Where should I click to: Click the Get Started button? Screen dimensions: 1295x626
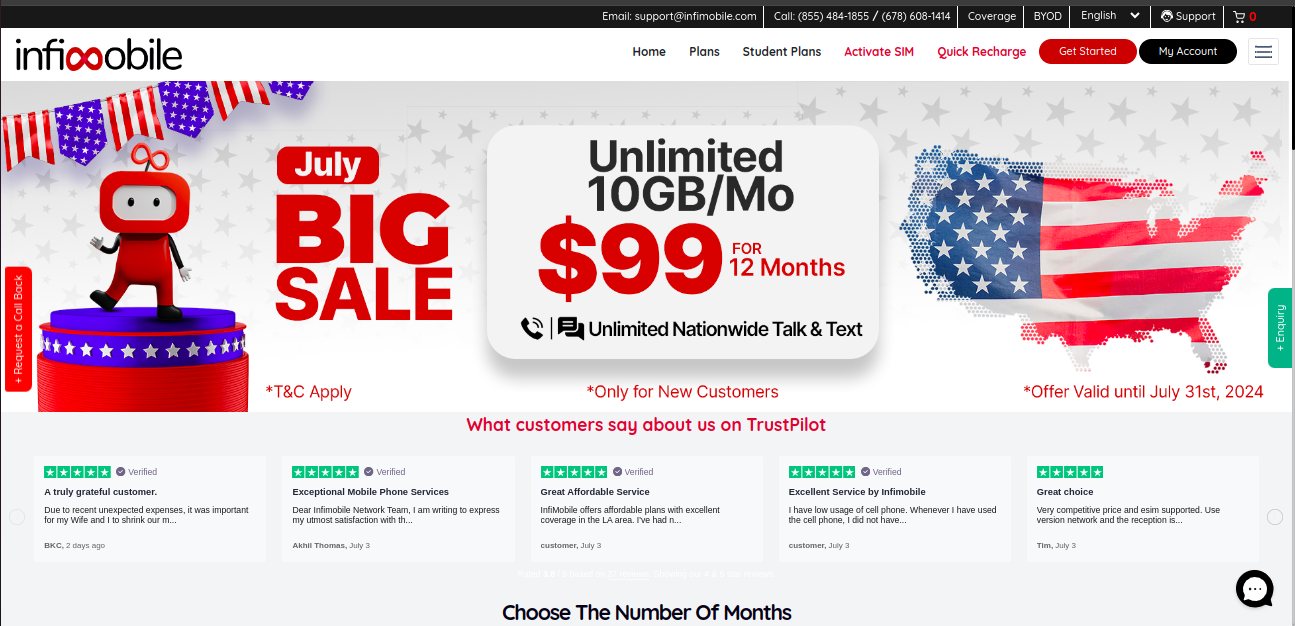[1087, 52]
